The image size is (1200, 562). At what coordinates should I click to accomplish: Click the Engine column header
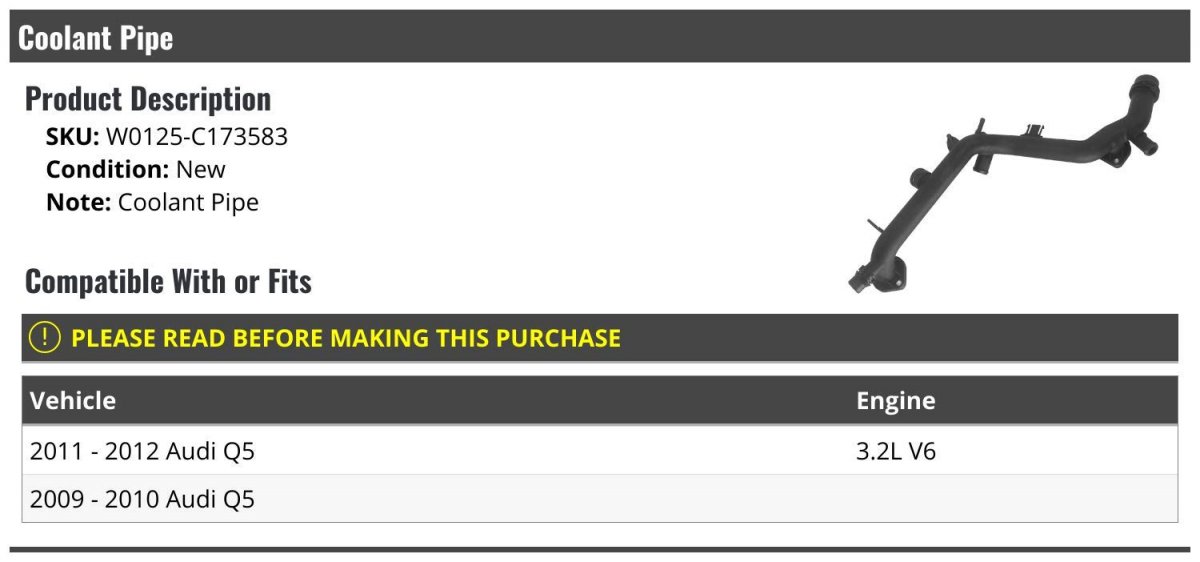click(896, 402)
